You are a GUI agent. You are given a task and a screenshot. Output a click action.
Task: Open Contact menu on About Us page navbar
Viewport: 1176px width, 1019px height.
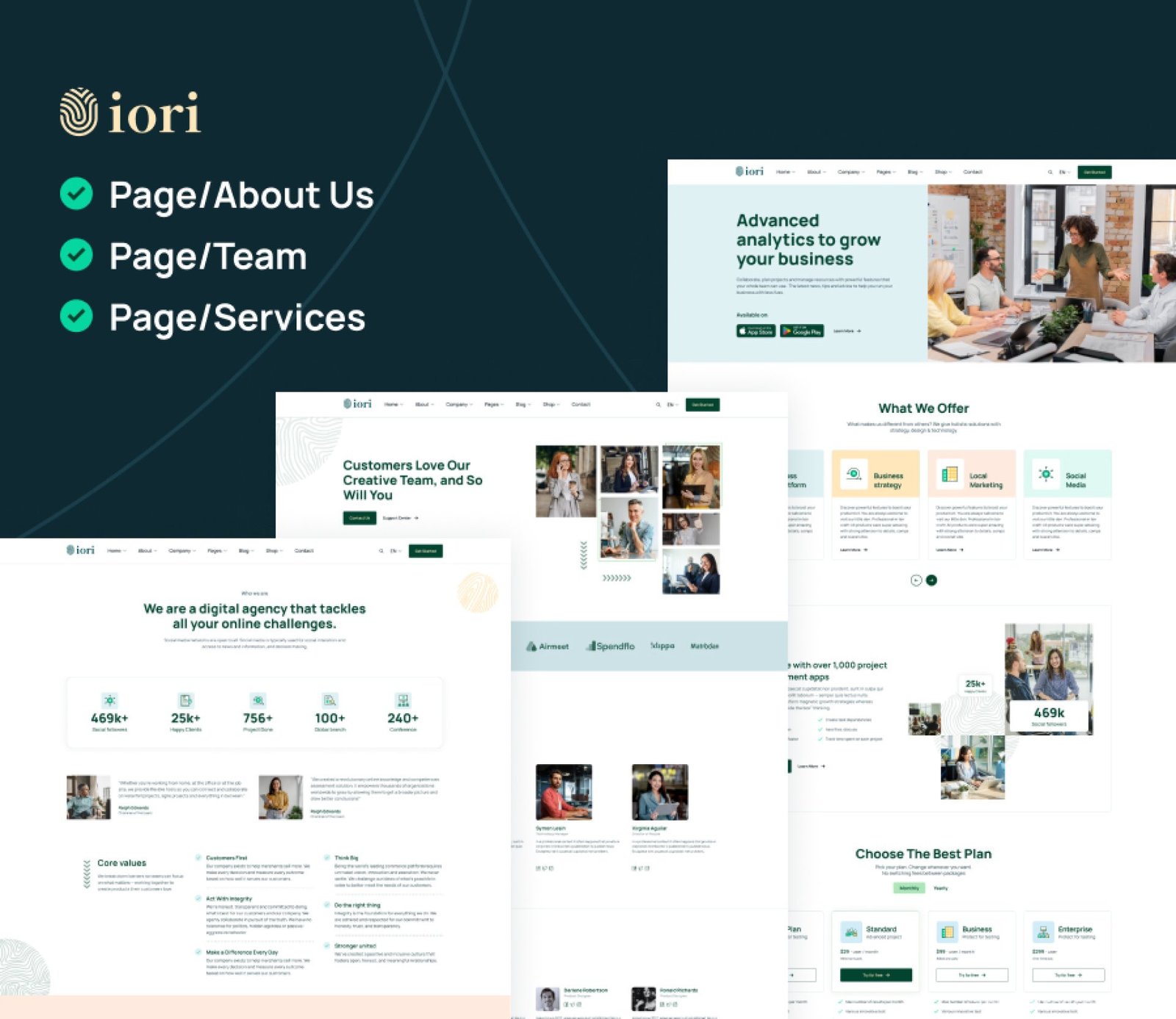(304, 551)
